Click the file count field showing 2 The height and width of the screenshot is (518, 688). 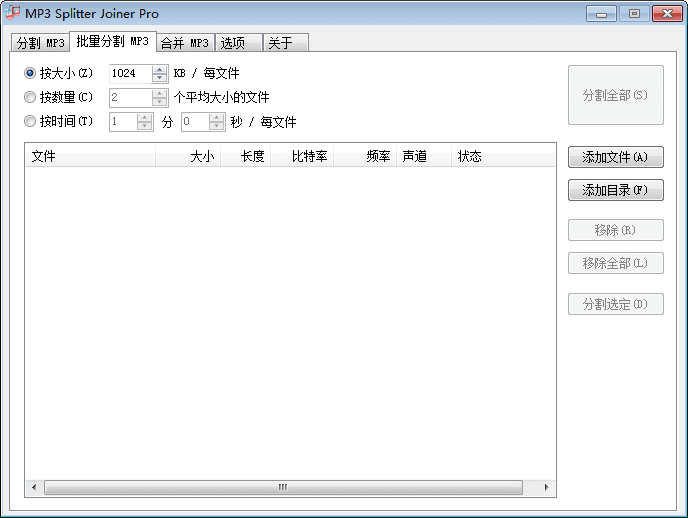[x=130, y=97]
